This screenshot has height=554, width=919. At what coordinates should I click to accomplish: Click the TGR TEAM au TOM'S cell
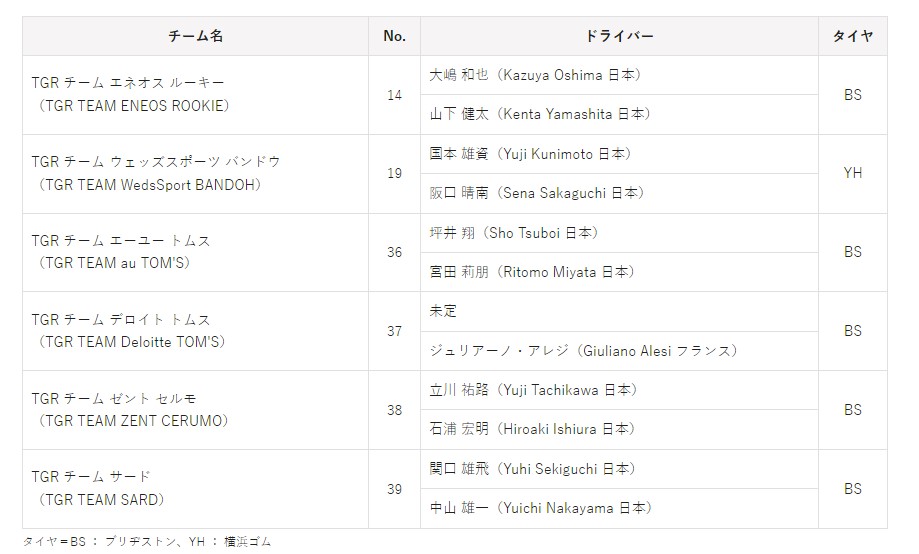point(195,252)
